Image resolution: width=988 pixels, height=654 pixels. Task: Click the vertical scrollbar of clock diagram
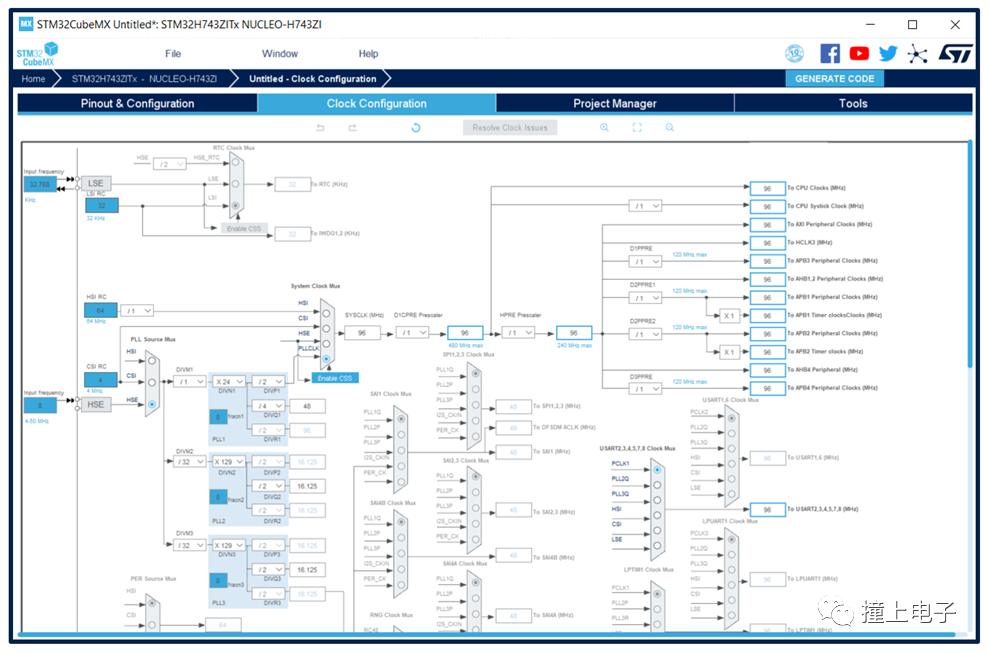970,254
